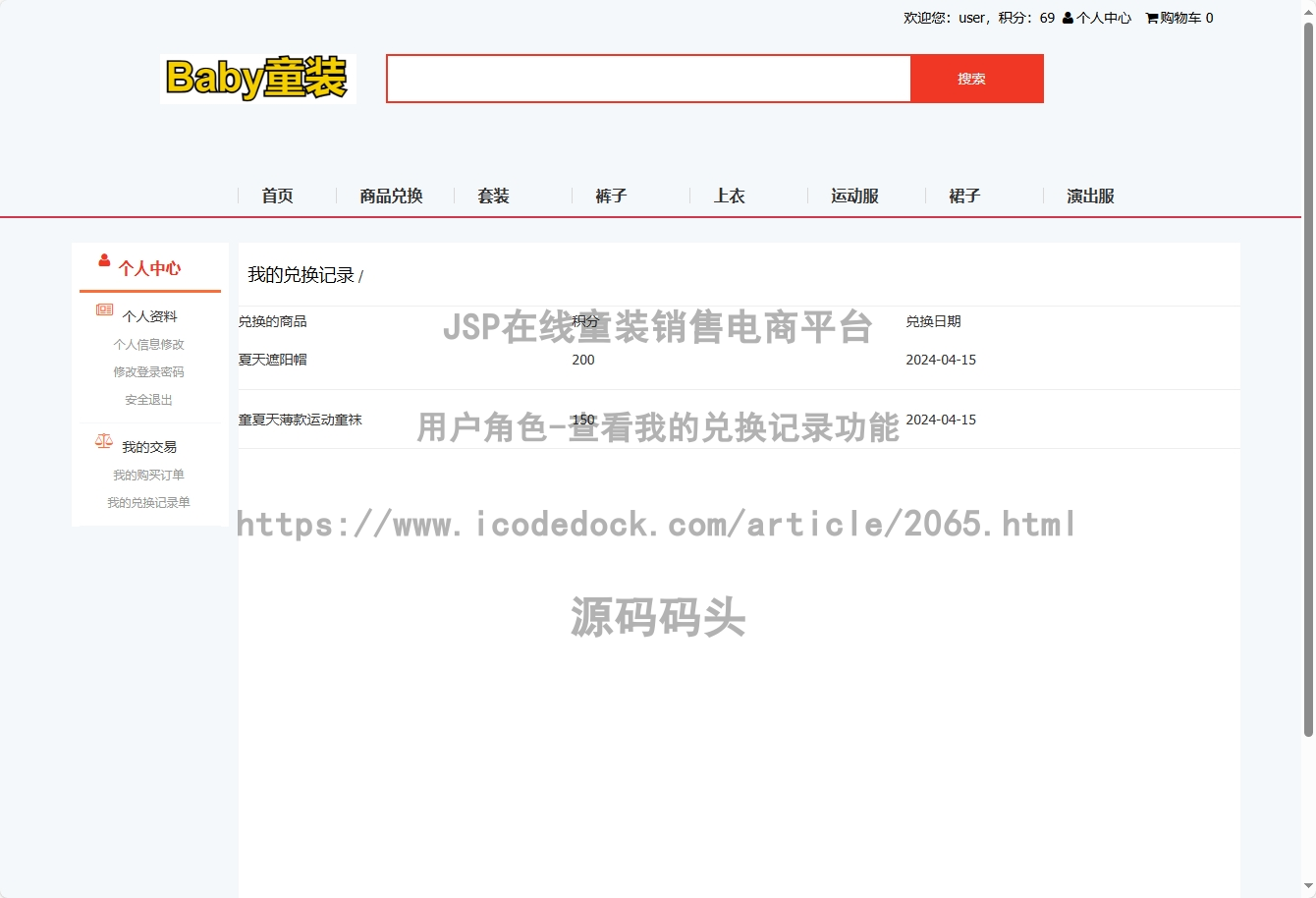Screen dimensions: 1316x898
Task: Open 商品兑换 navigation item
Action: (391, 196)
